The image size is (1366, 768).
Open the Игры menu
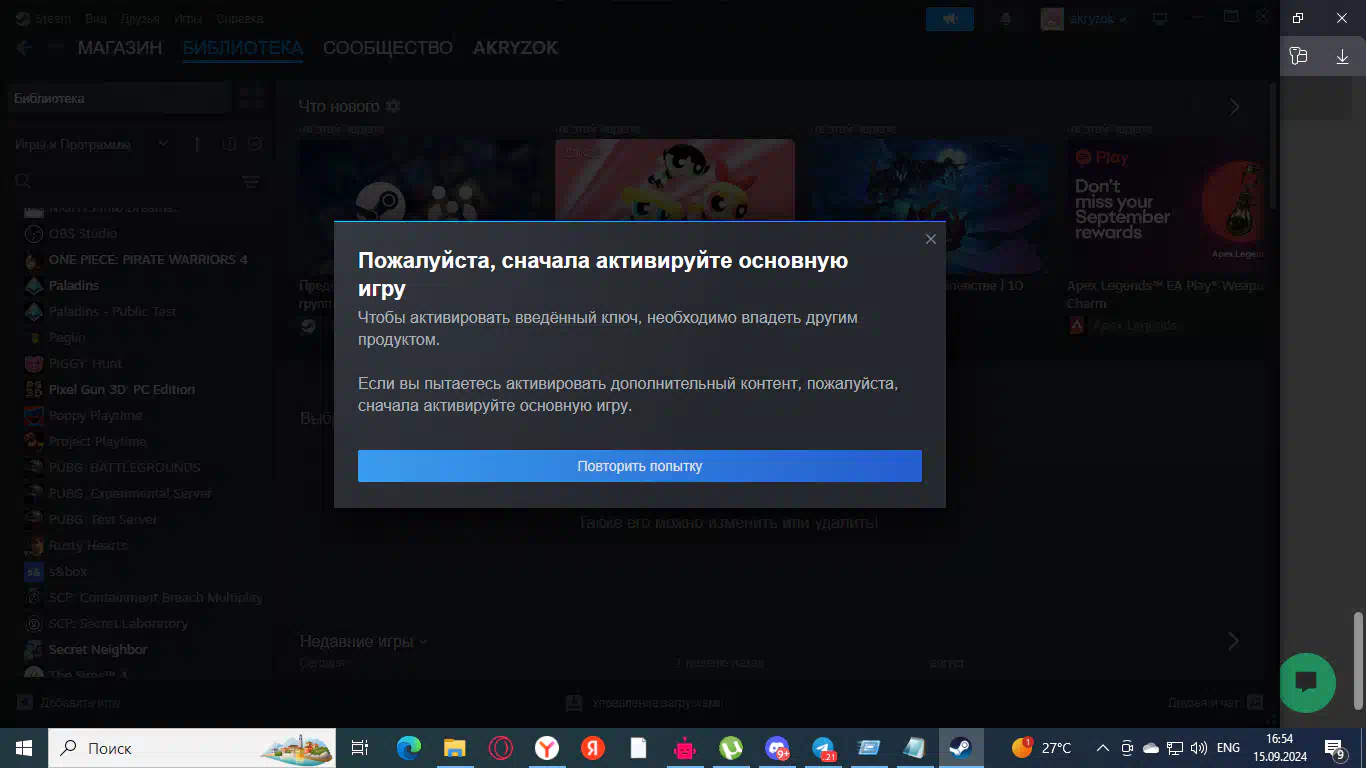tap(188, 19)
